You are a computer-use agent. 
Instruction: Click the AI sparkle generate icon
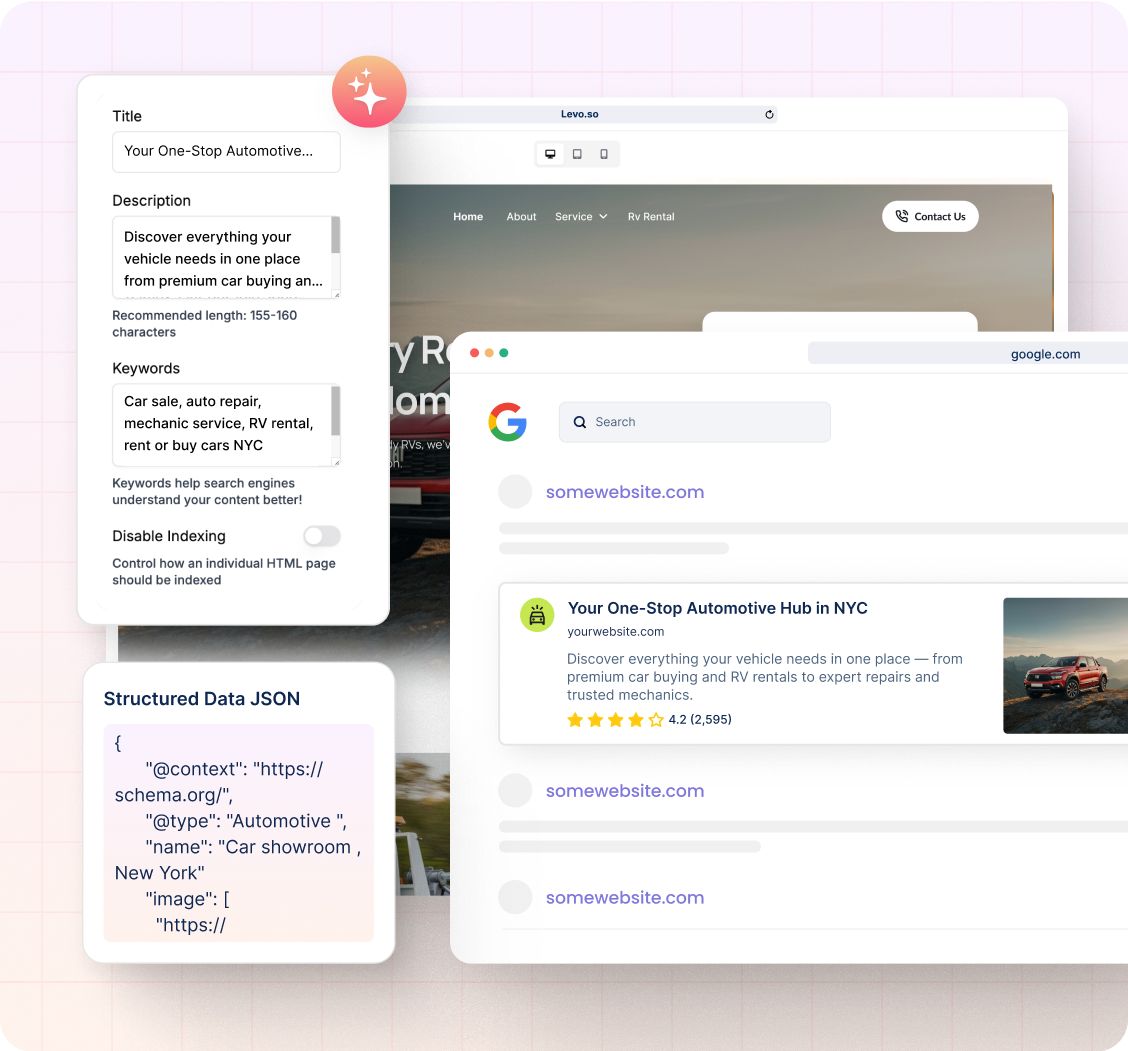pos(369,92)
